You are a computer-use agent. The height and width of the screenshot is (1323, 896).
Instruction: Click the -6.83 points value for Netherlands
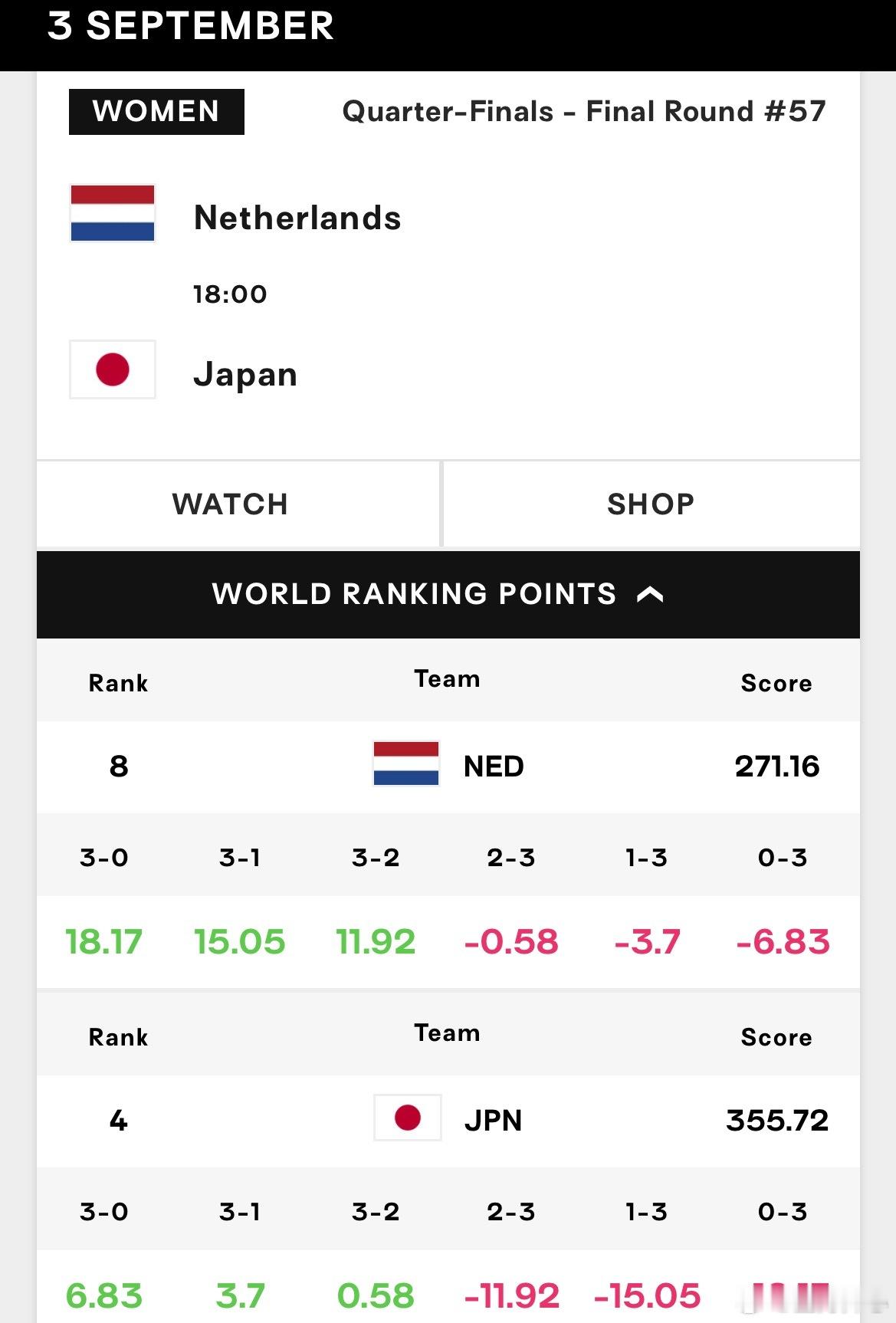783,941
